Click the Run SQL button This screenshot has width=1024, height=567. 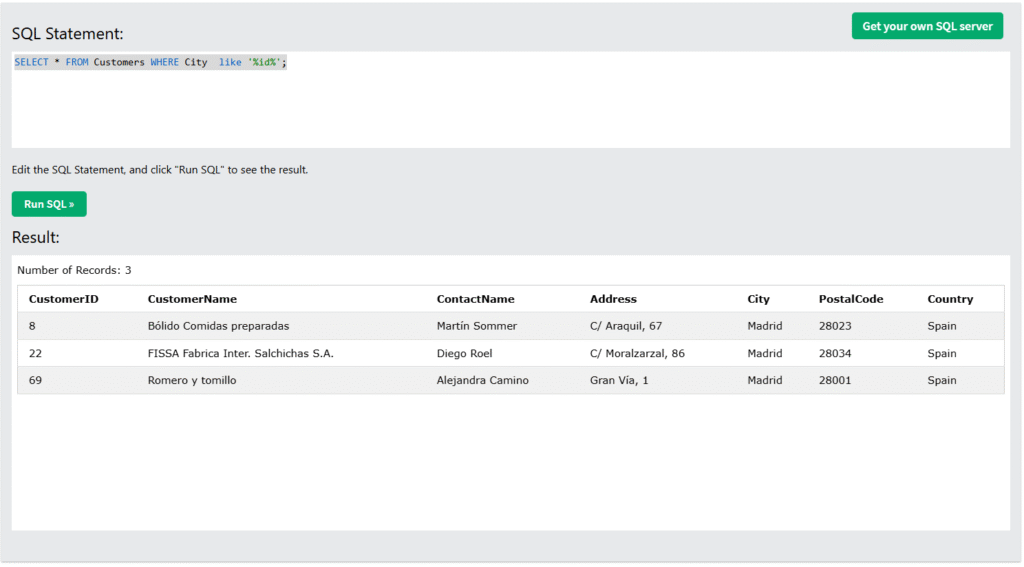[49, 204]
